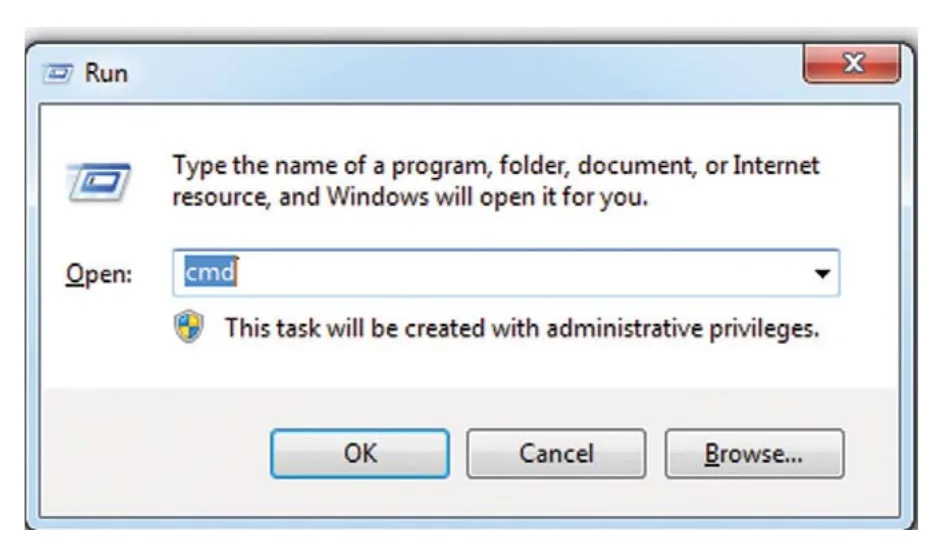Click the UAC shield icon

(189, 327)
